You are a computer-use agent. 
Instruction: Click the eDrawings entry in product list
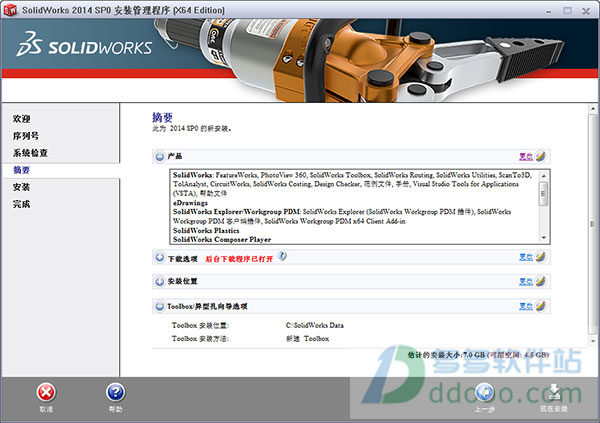point(190,203)
